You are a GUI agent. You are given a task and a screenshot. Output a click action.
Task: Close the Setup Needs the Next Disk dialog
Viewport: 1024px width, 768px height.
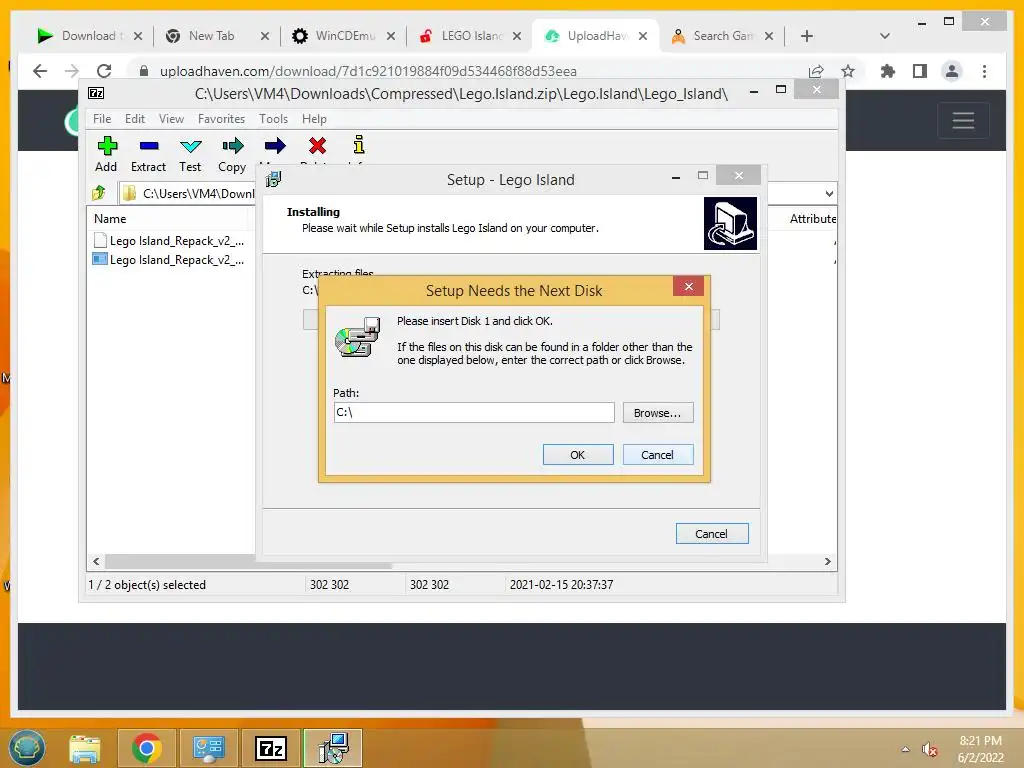[688, 287]
